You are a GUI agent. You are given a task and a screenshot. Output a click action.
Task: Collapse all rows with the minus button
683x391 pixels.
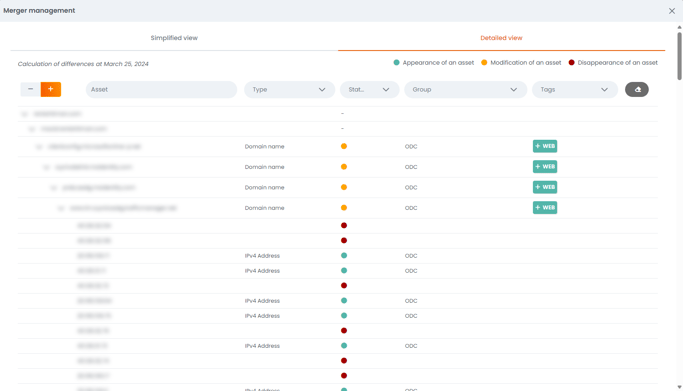pyautogui.click(x=30, y=89)
